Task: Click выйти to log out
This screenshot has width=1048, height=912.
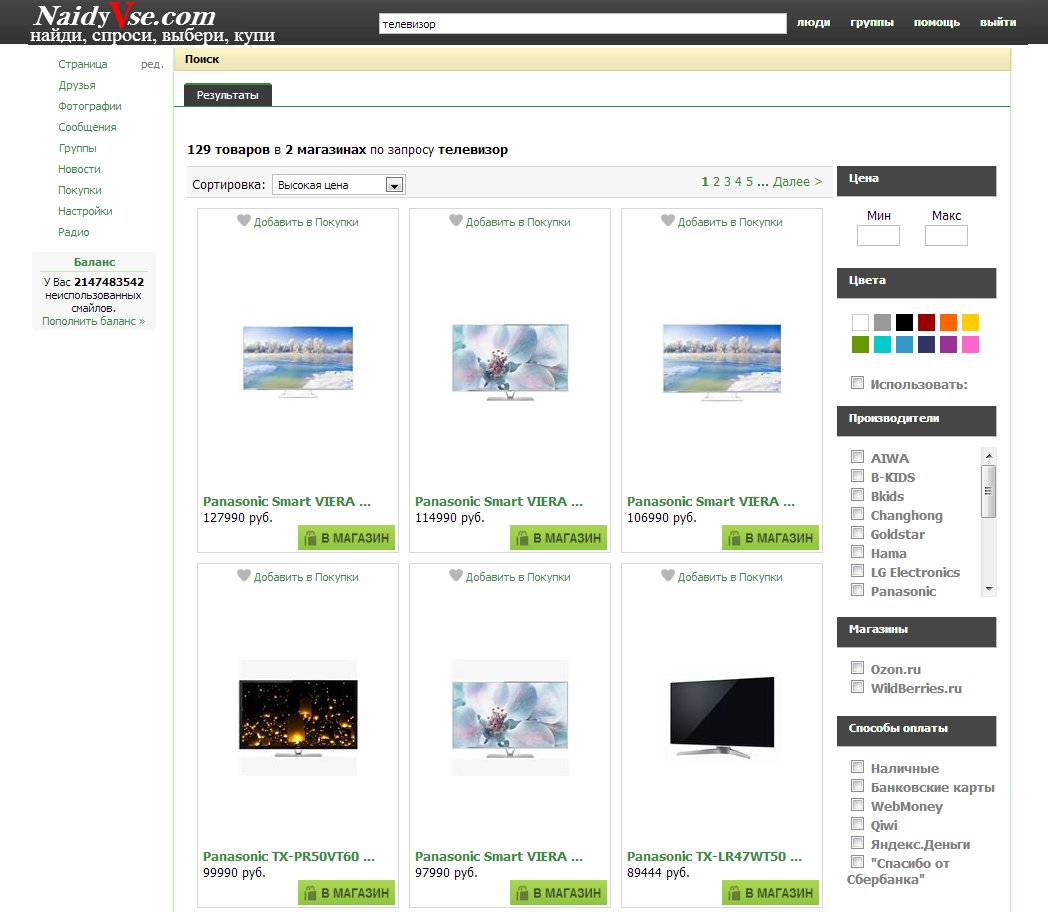Action: (x=998, y=22)
